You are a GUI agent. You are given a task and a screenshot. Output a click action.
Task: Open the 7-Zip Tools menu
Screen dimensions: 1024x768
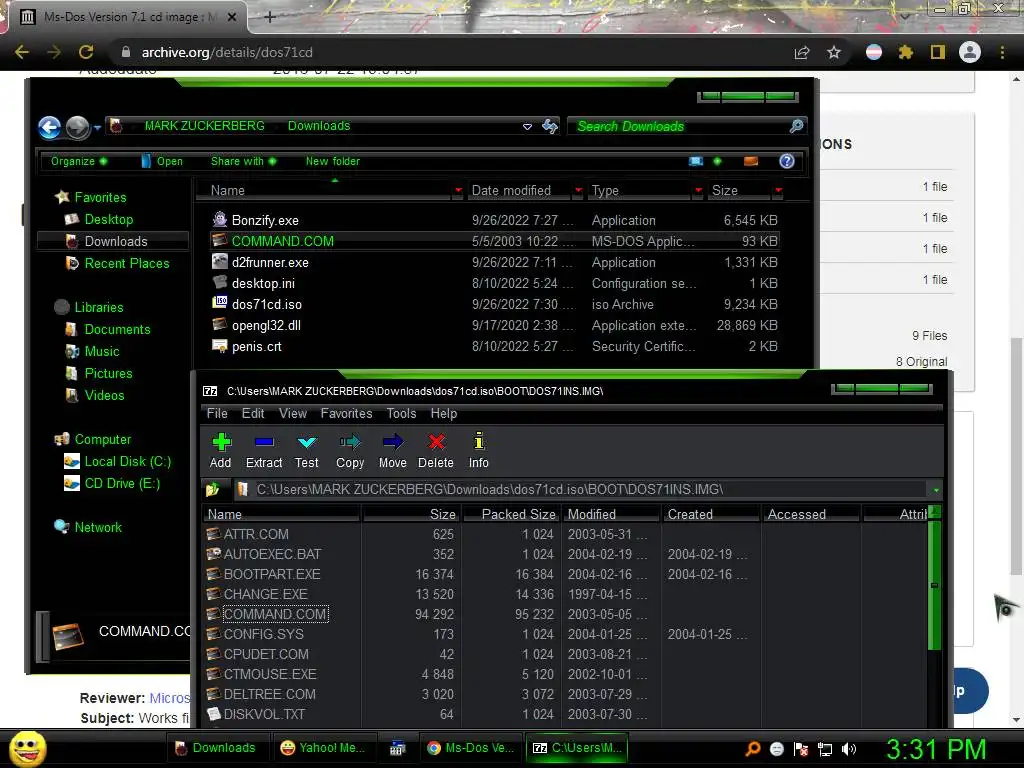tap(401, 413)
